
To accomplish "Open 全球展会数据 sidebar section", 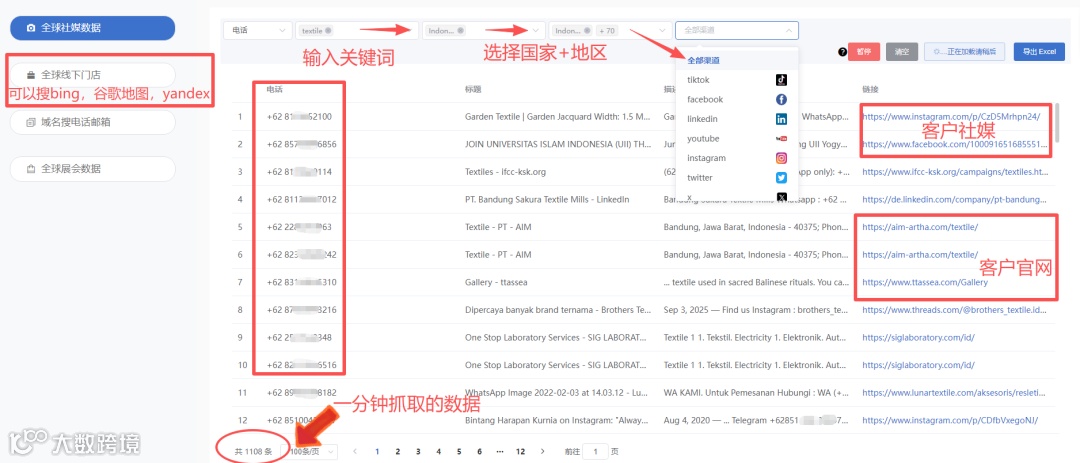I will (92, 169).
